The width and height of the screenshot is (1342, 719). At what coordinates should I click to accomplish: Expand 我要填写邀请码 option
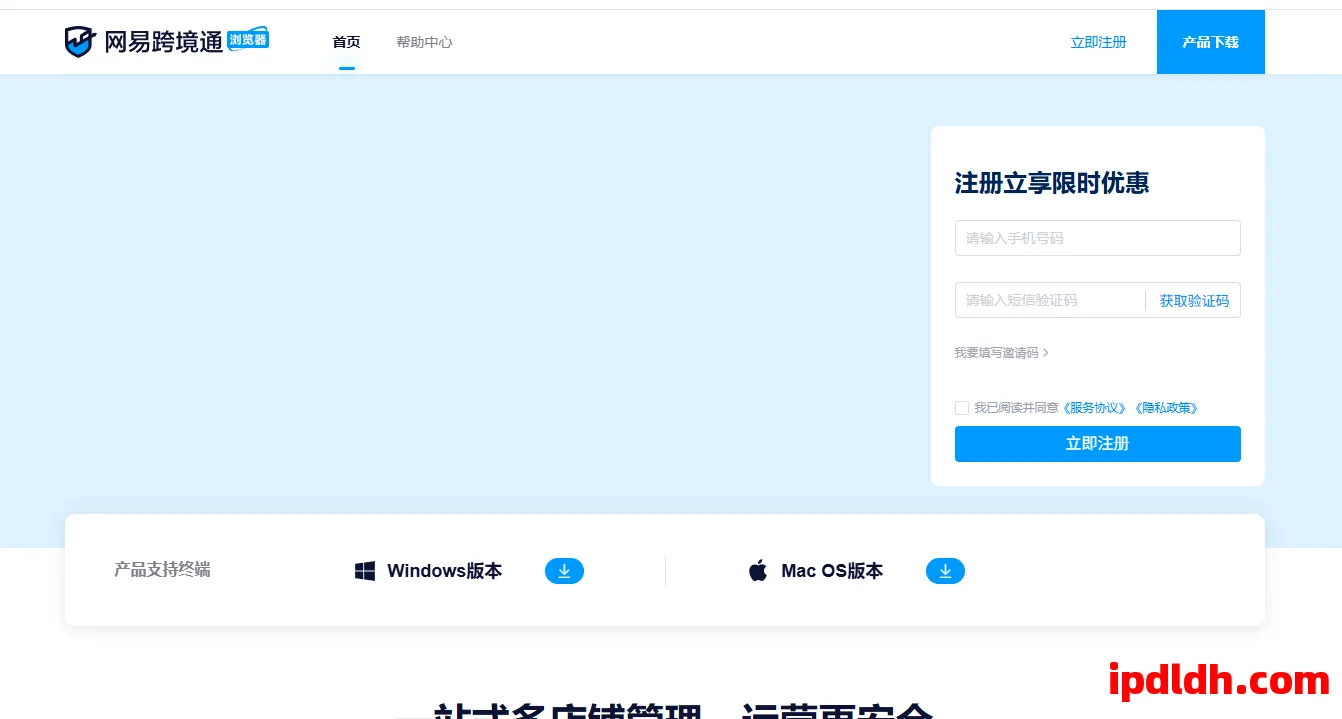pyautogui.click(x=1001, y=353)
